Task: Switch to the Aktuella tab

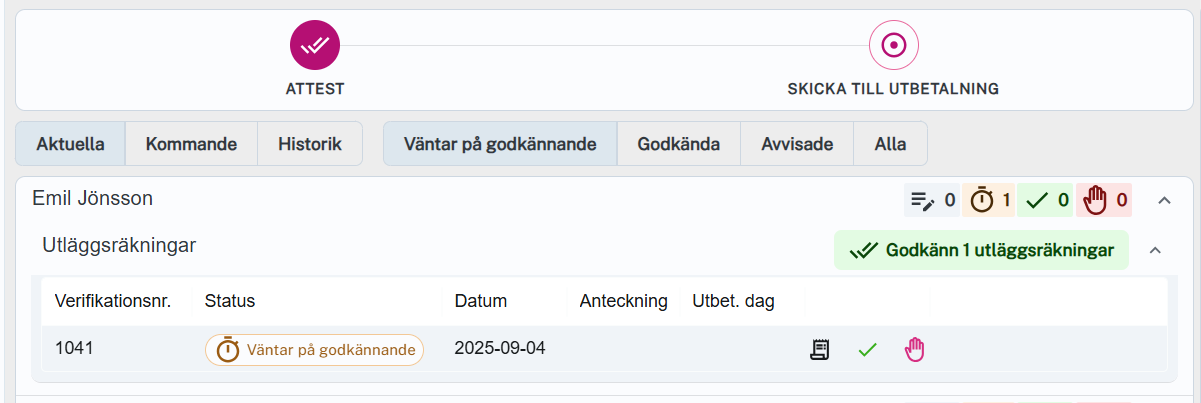Action: tap(70, 144)
